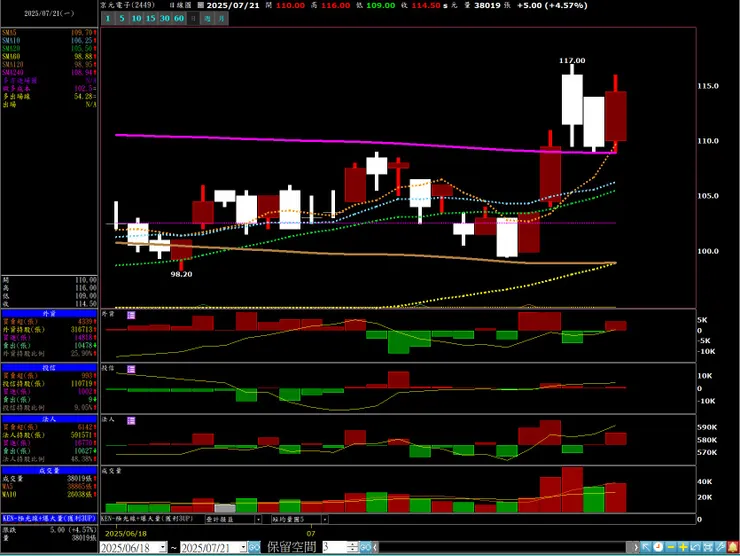Click the clock history icon
The image size is (740, 556).
(658, 547)
